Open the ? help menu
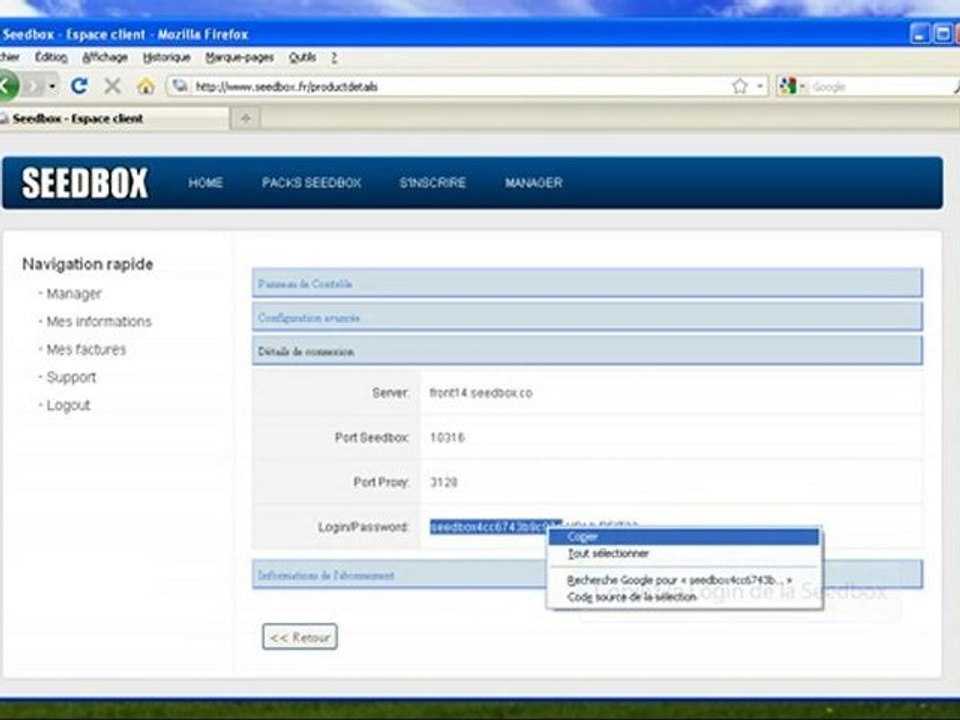Screen dimensions: 960x720 click(334, 57)
